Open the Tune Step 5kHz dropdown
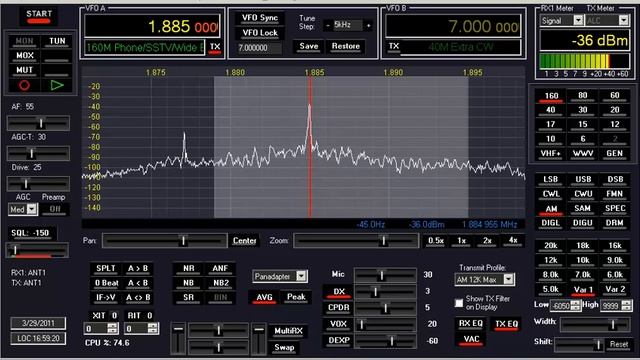640x360 pixels. tap(348, 25)
